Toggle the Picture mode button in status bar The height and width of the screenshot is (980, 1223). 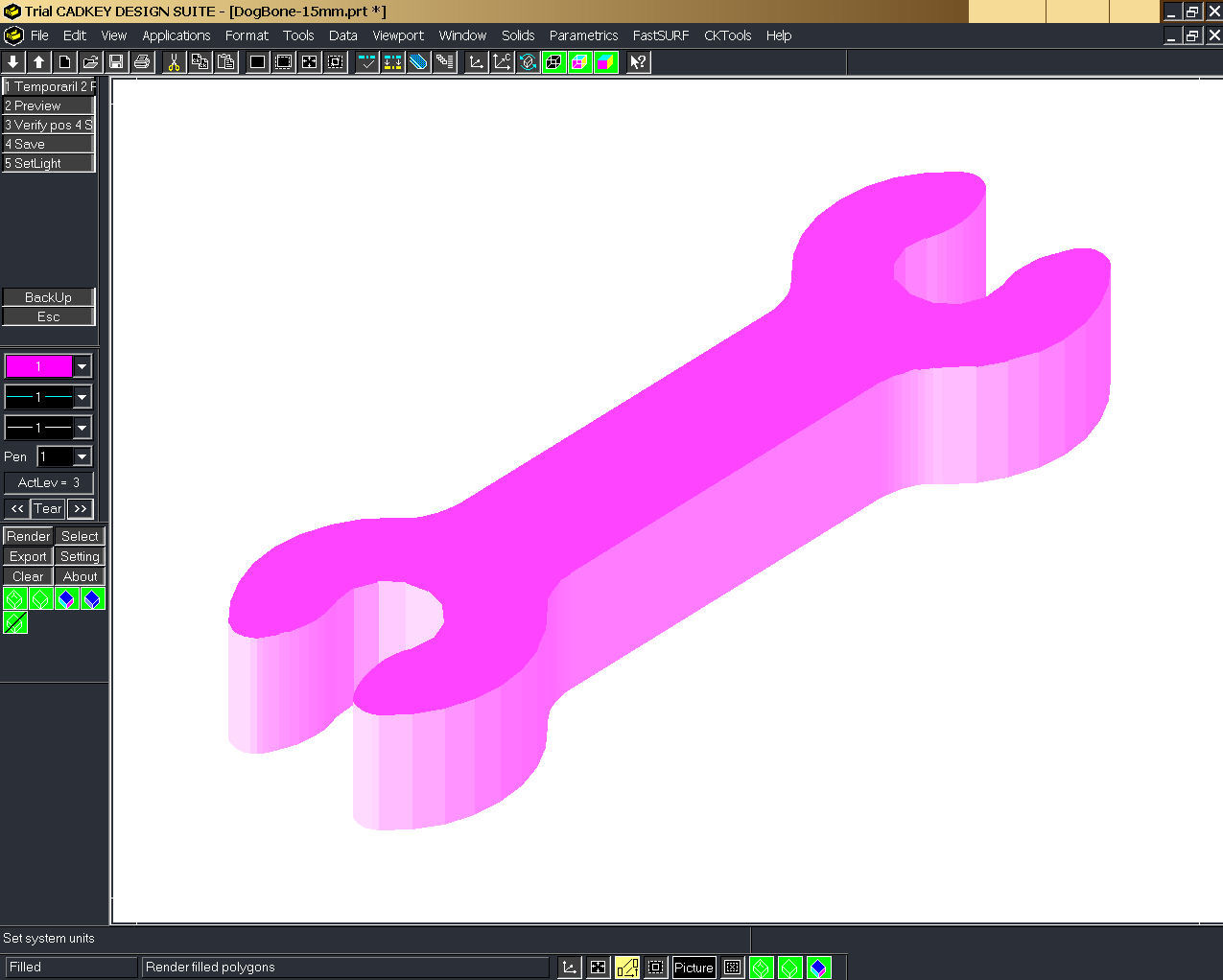click(694, 968)
